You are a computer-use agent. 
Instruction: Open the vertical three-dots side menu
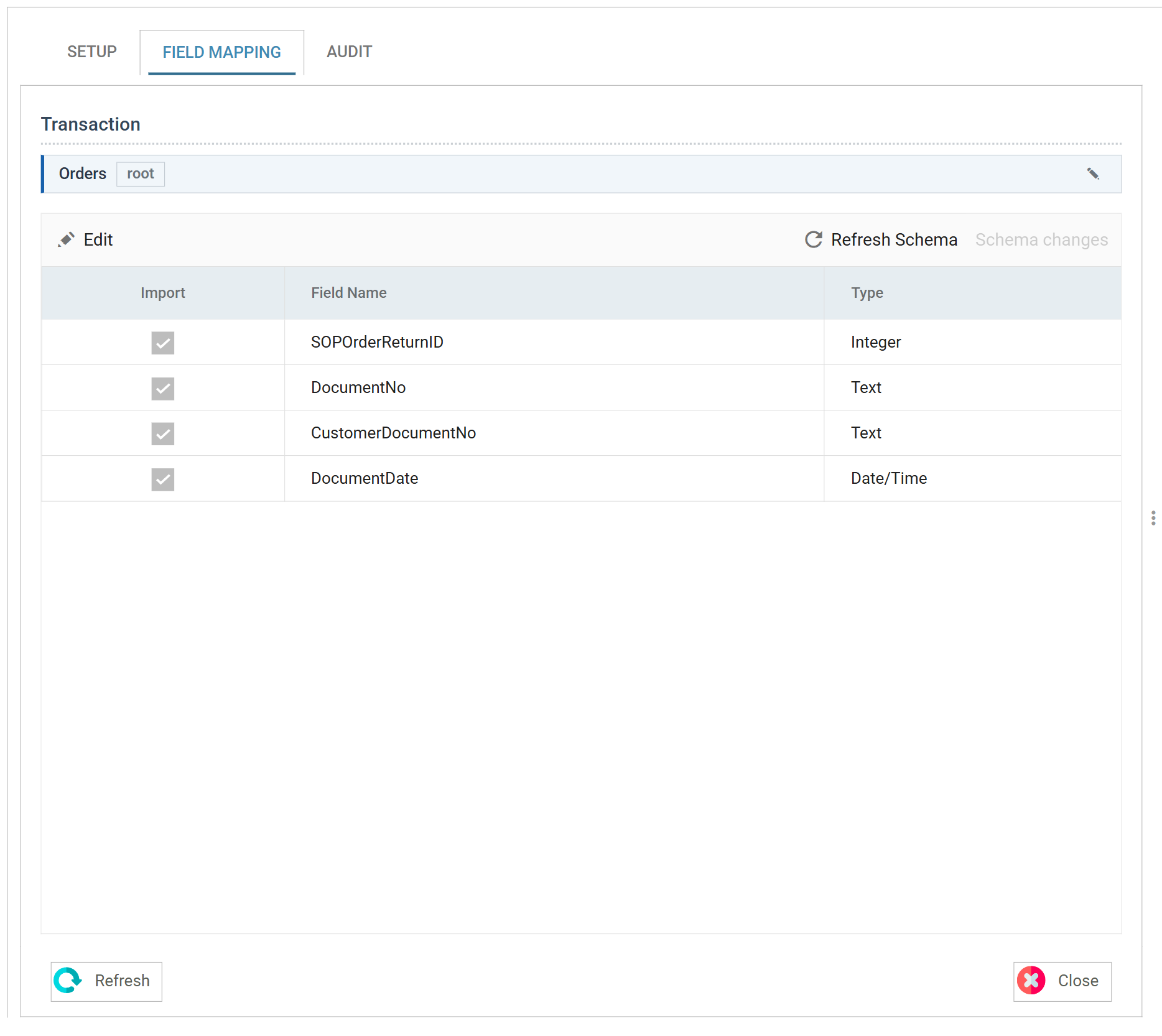click(1153, 518)
